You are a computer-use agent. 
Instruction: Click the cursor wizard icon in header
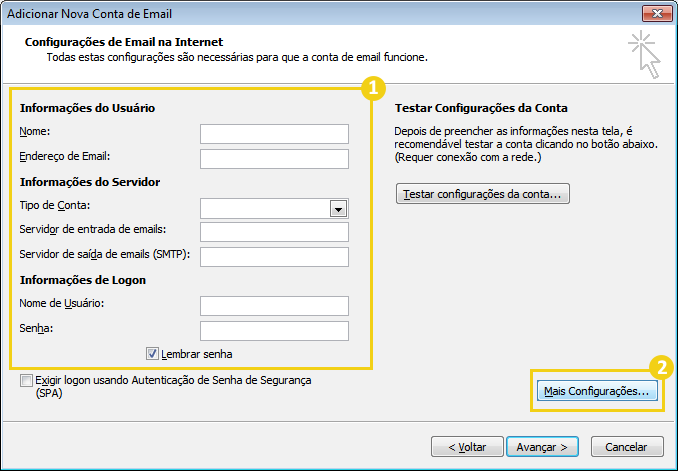tap(644, 54)
